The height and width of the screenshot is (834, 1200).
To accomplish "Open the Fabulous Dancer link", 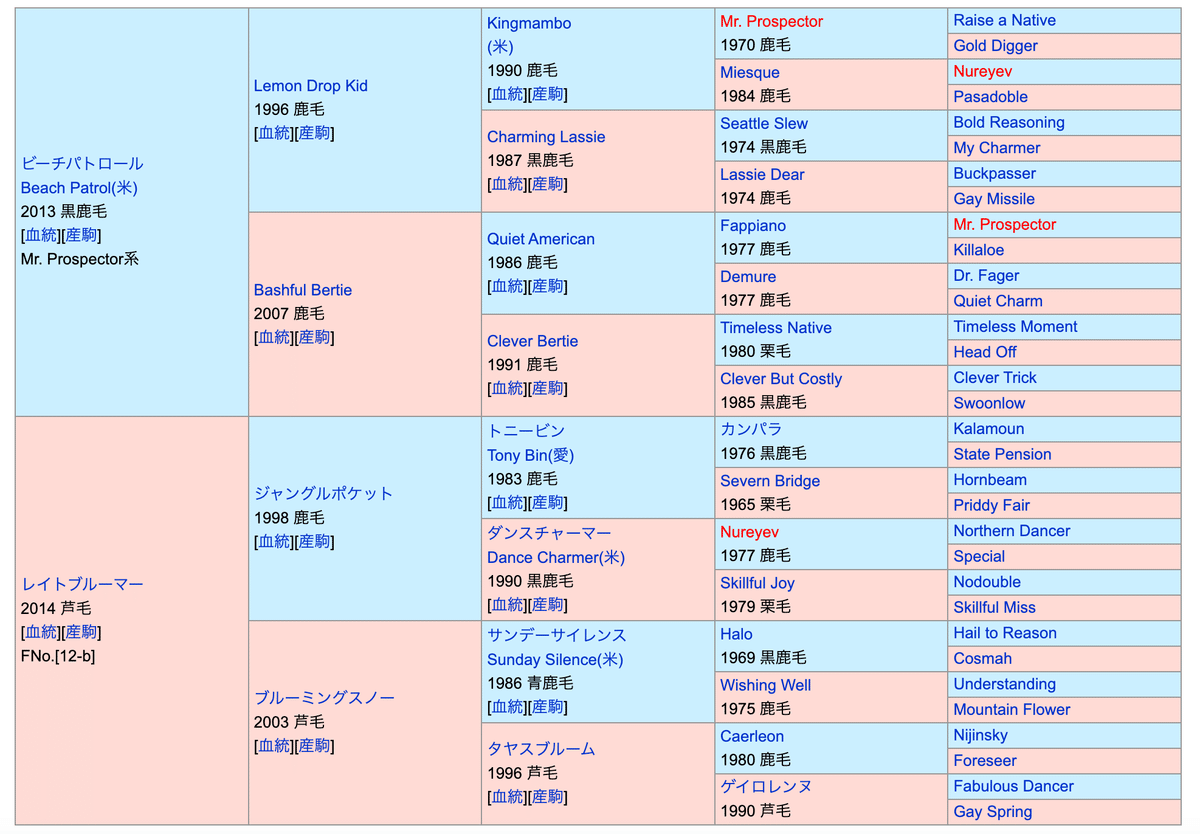I will pyautogui.click(x=1013, y=787).
